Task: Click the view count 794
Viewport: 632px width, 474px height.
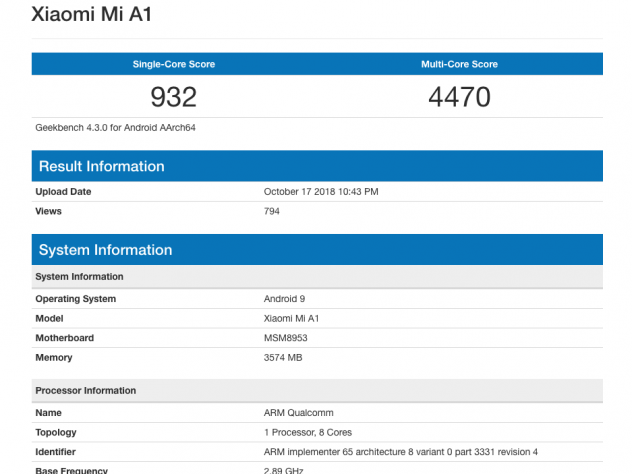Action: [272, 211]
